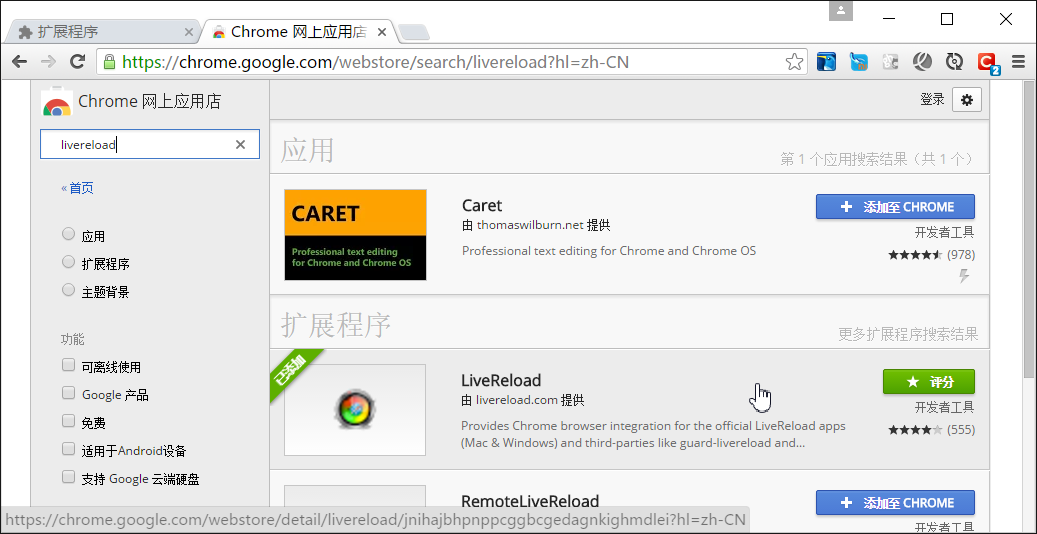This screenshot has height=534, width=1037.
Task: Open the RemoteLiveReload title
Action: 530,501
